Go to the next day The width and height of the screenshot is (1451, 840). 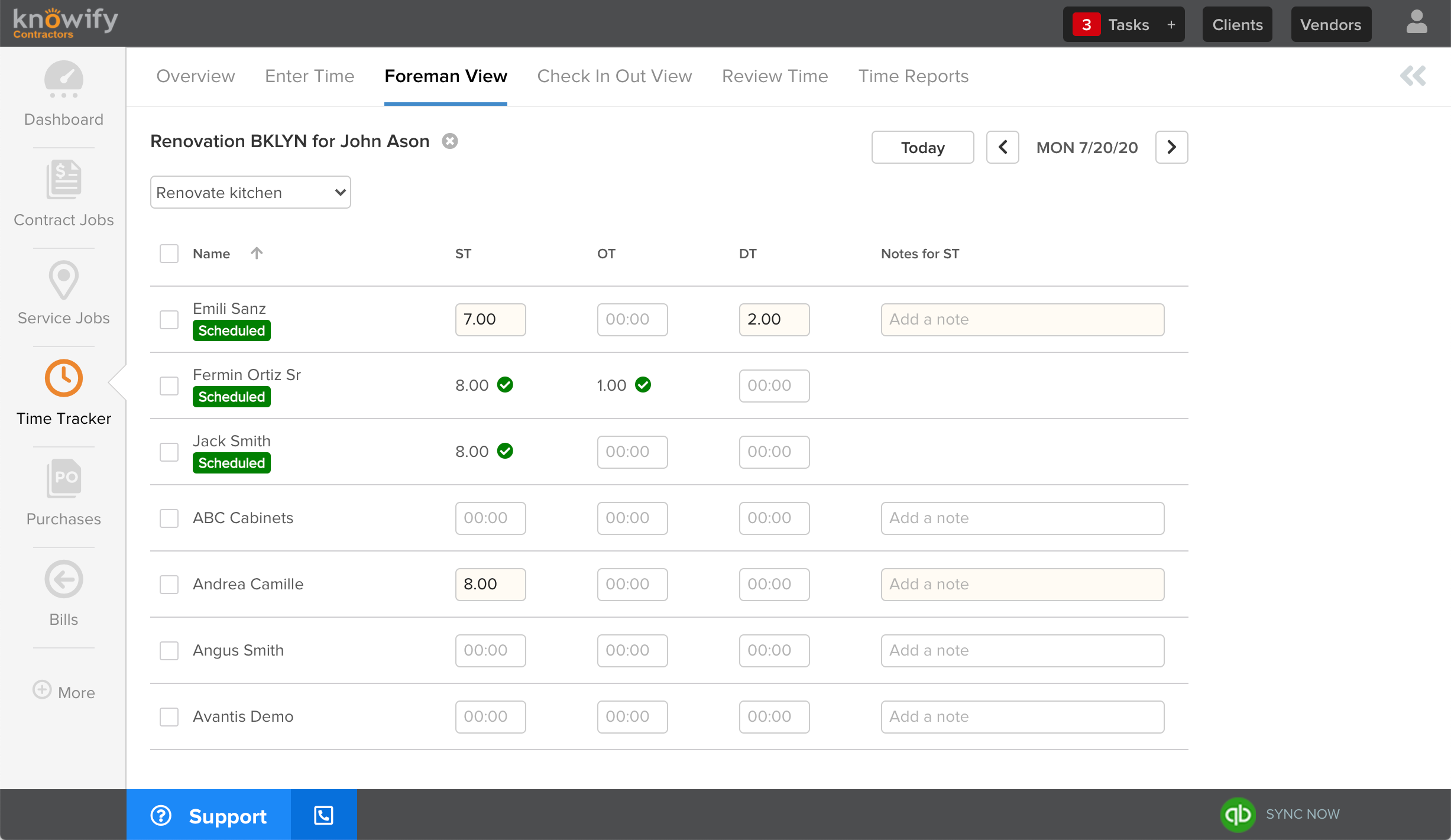pos(1172,147)
